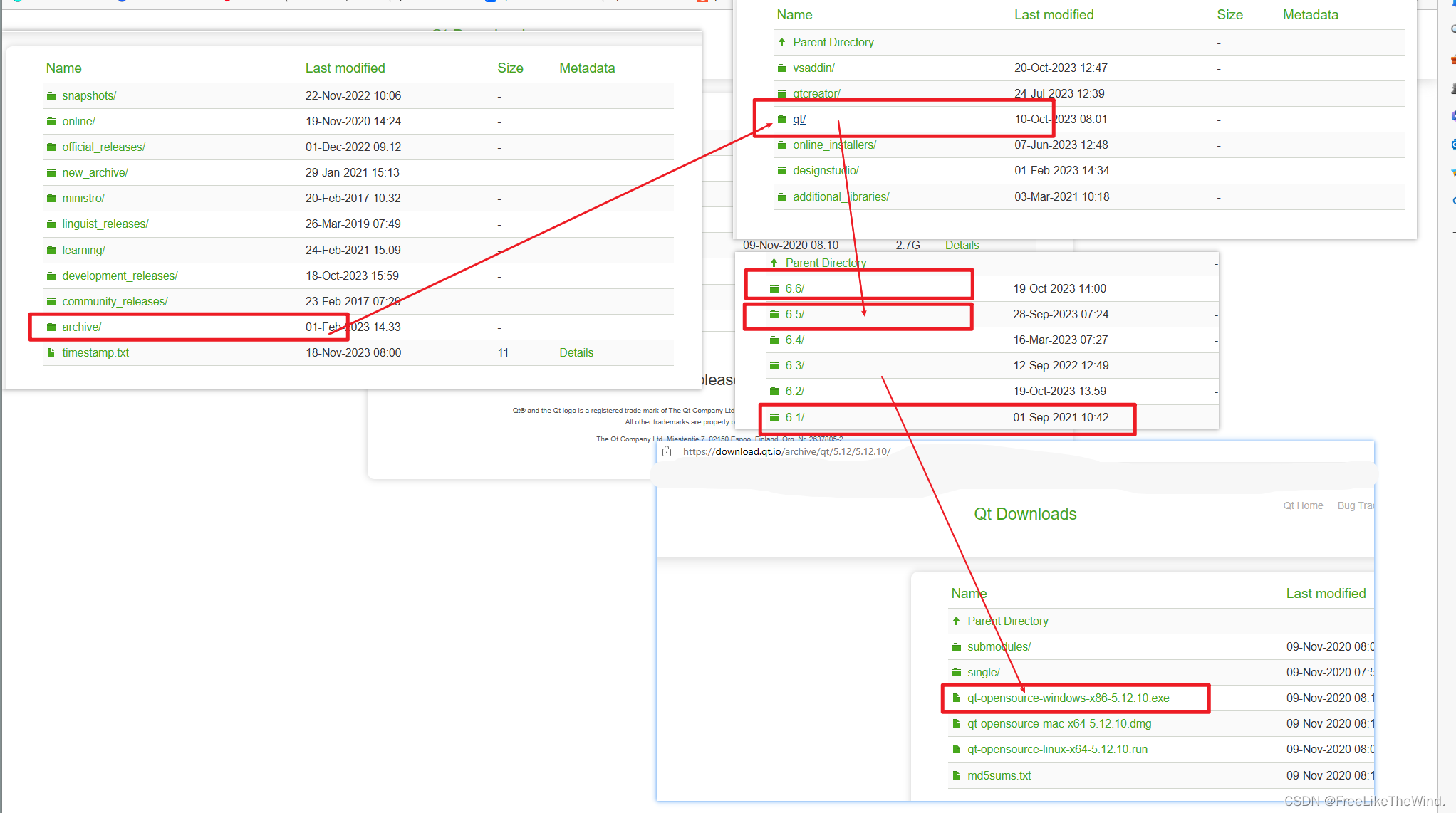Screen dimensions: 1456x813
Task: Open the 6.1/ version folder
Action: coord(794,418)
